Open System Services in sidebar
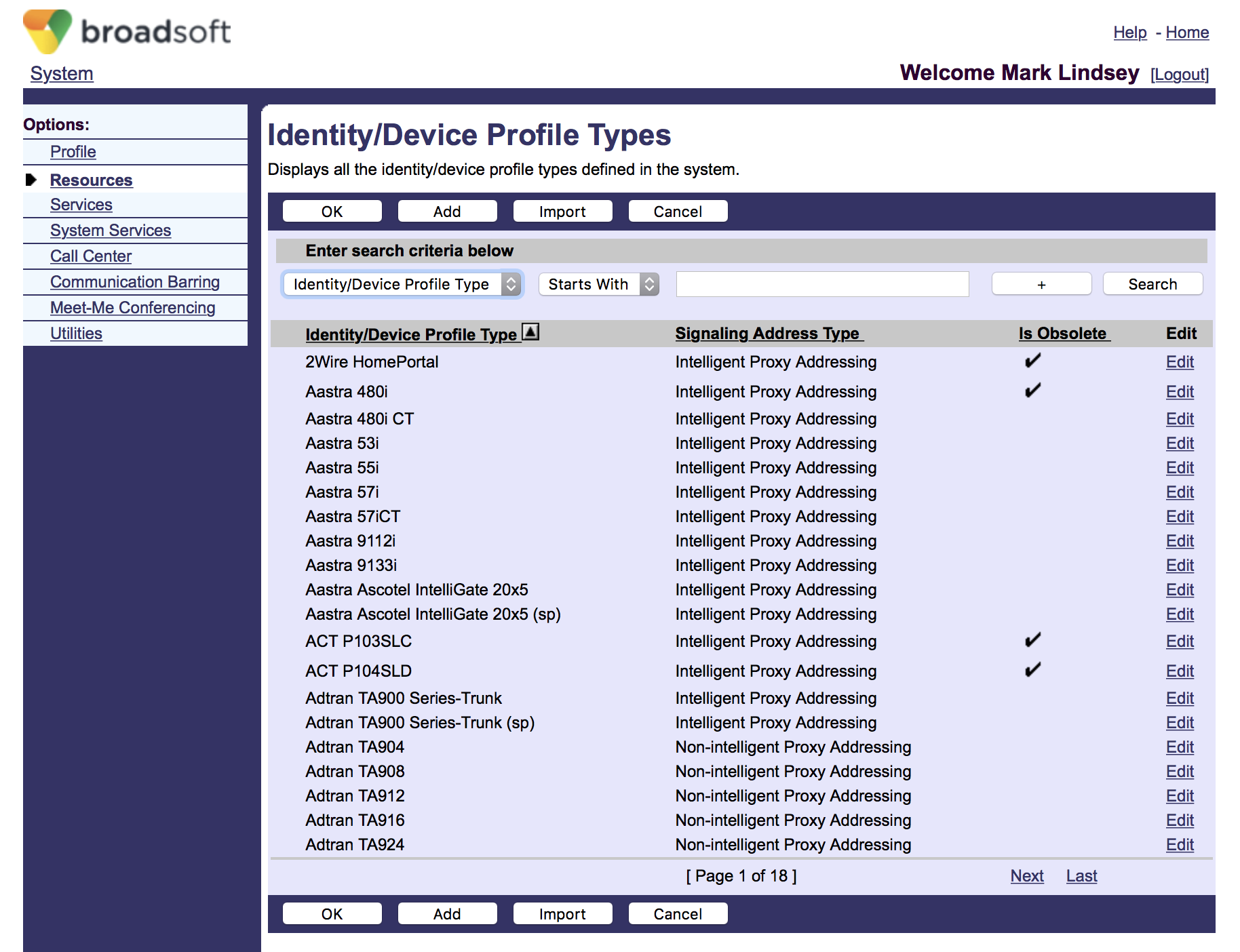Image resolution: width=1240 pixels, height=952 pixels. coord(111,231)
